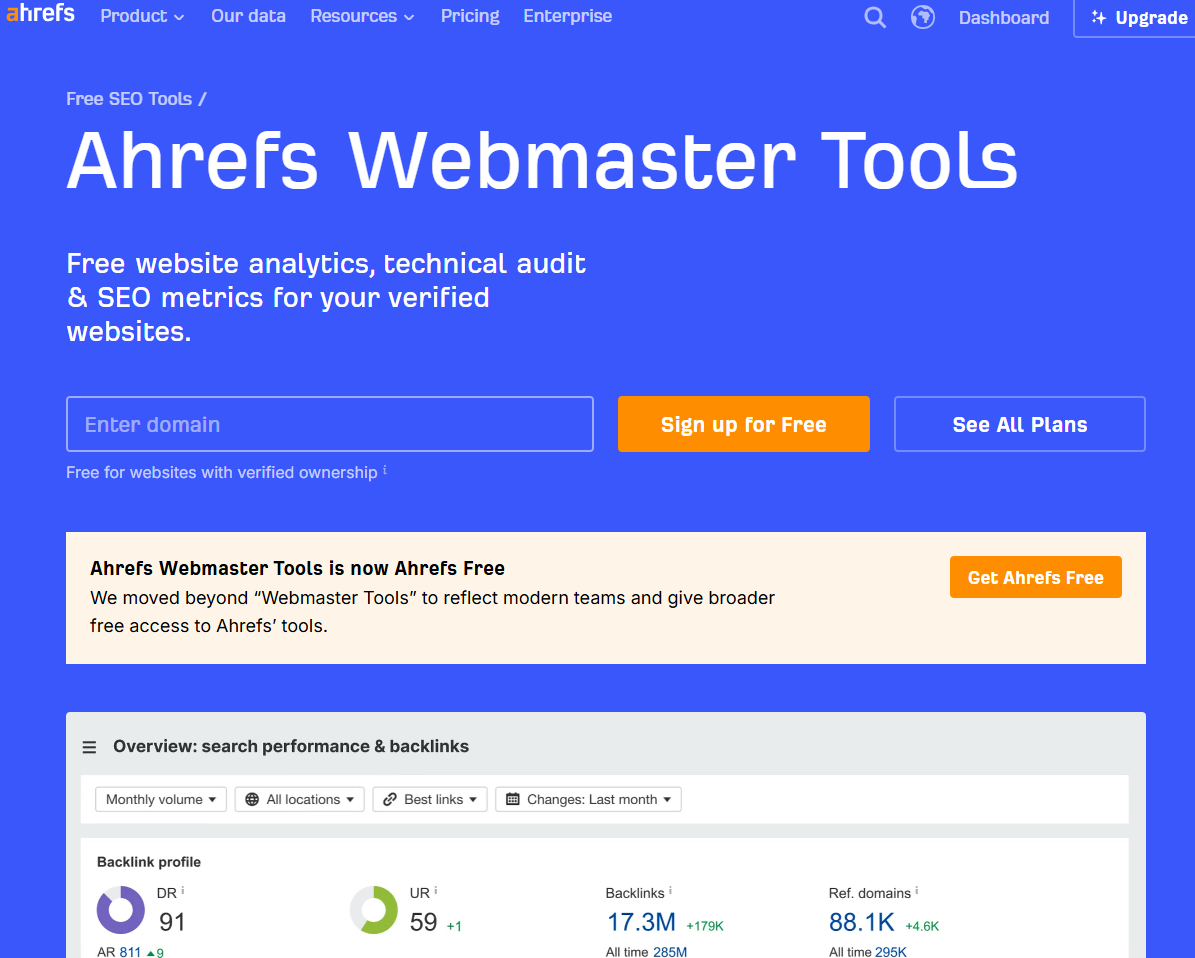1195x958 pixels.
Task: Click the UR value 59
Action: (x=424, y=922)
